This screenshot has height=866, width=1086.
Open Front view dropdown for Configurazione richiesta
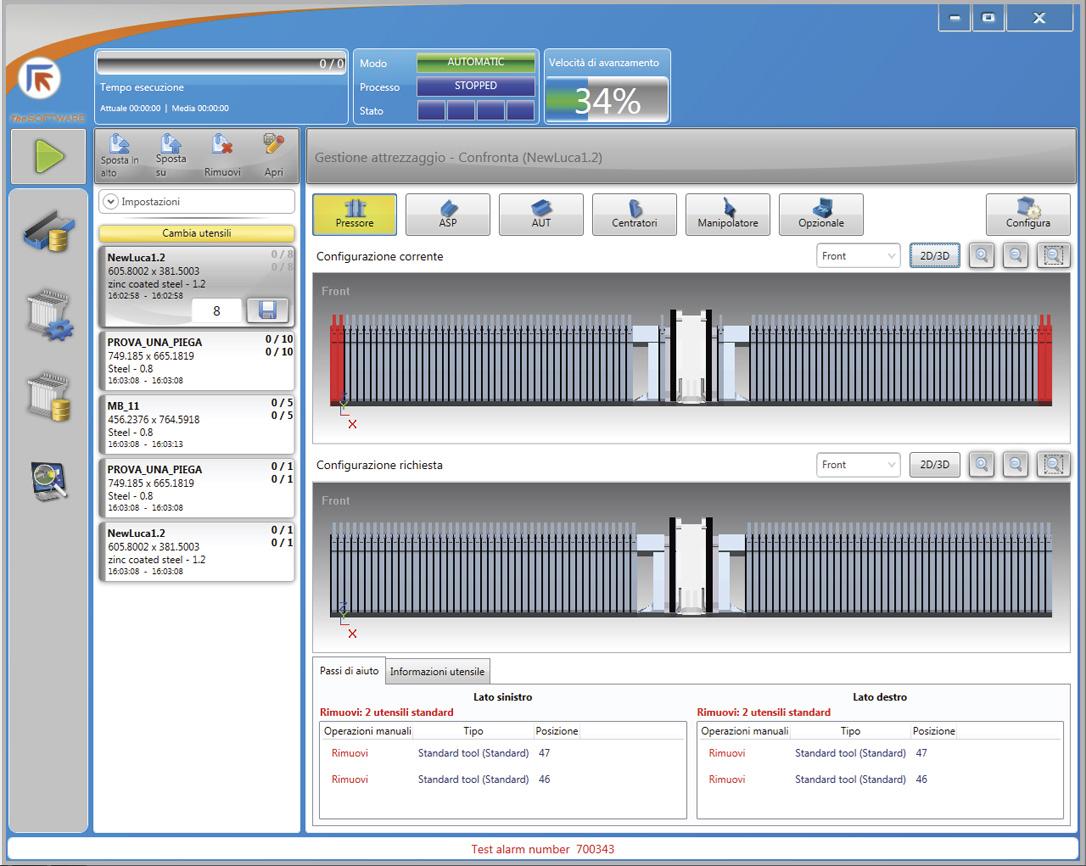[x=858, y=465]
